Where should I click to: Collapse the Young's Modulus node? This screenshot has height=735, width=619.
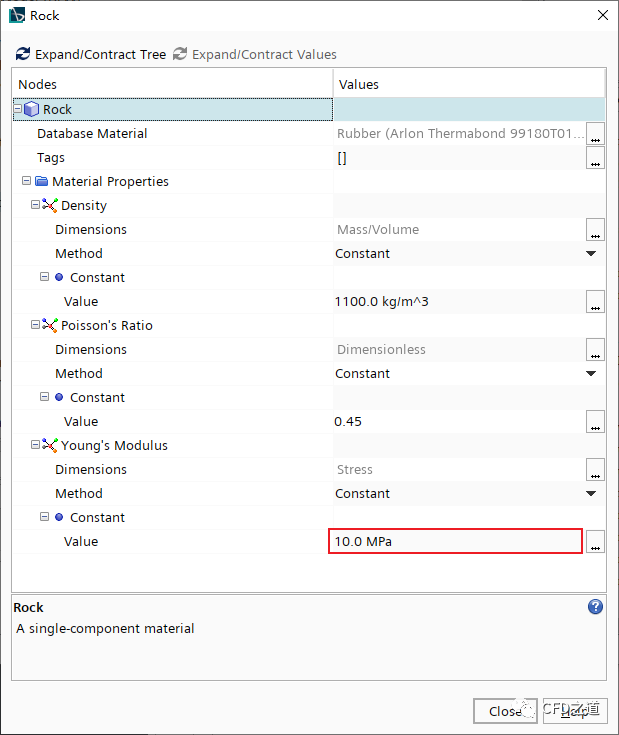coord(35,445)
